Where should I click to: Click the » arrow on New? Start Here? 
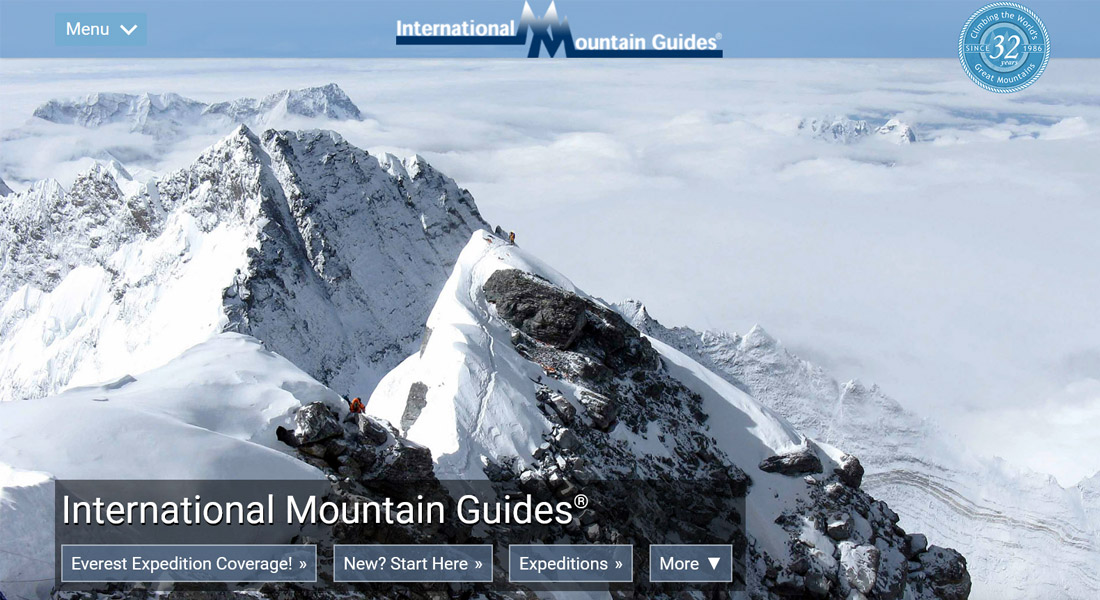[478, 564]
